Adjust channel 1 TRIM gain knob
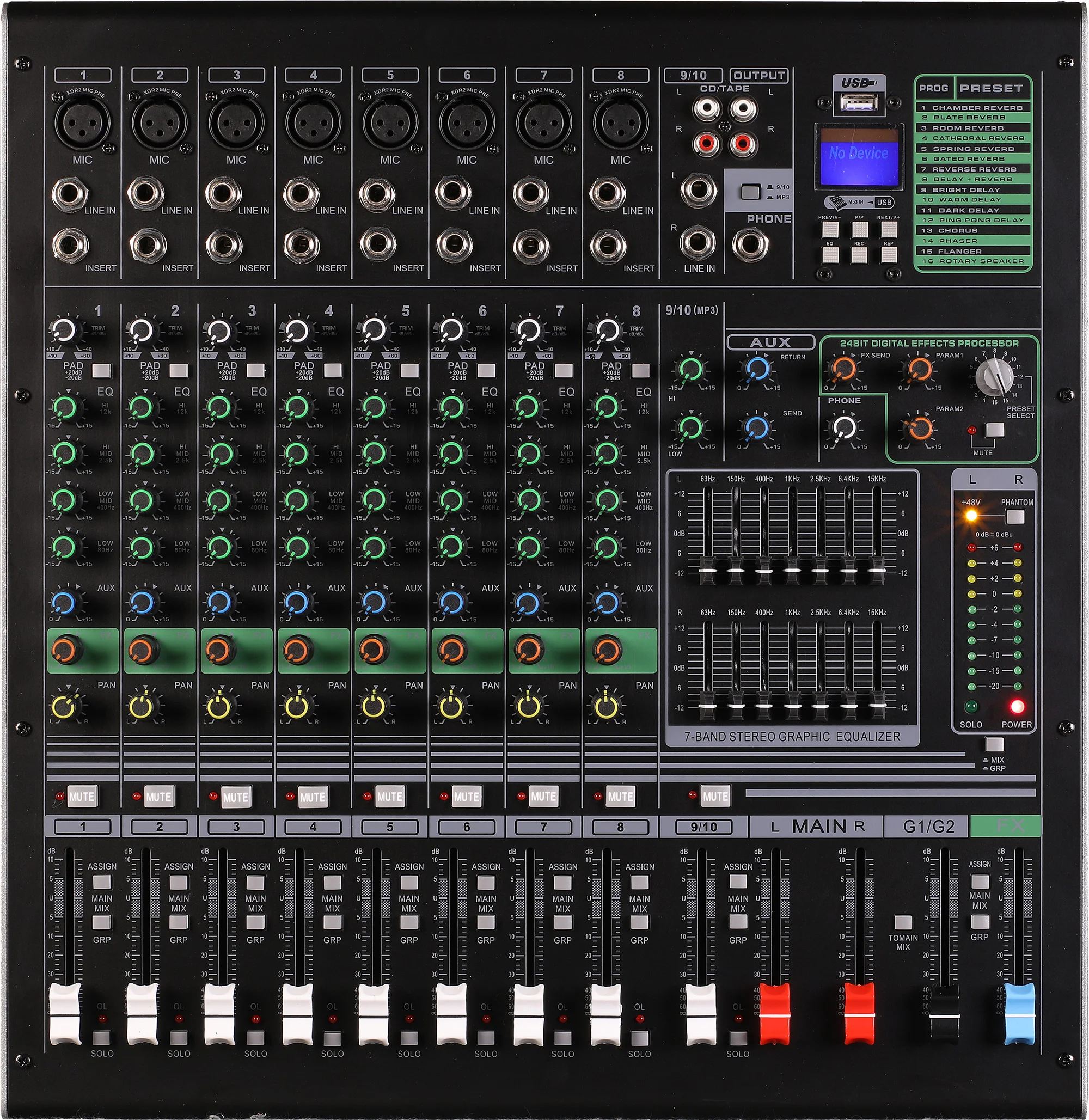The image size is (1089, 1120). coord(65,331)
